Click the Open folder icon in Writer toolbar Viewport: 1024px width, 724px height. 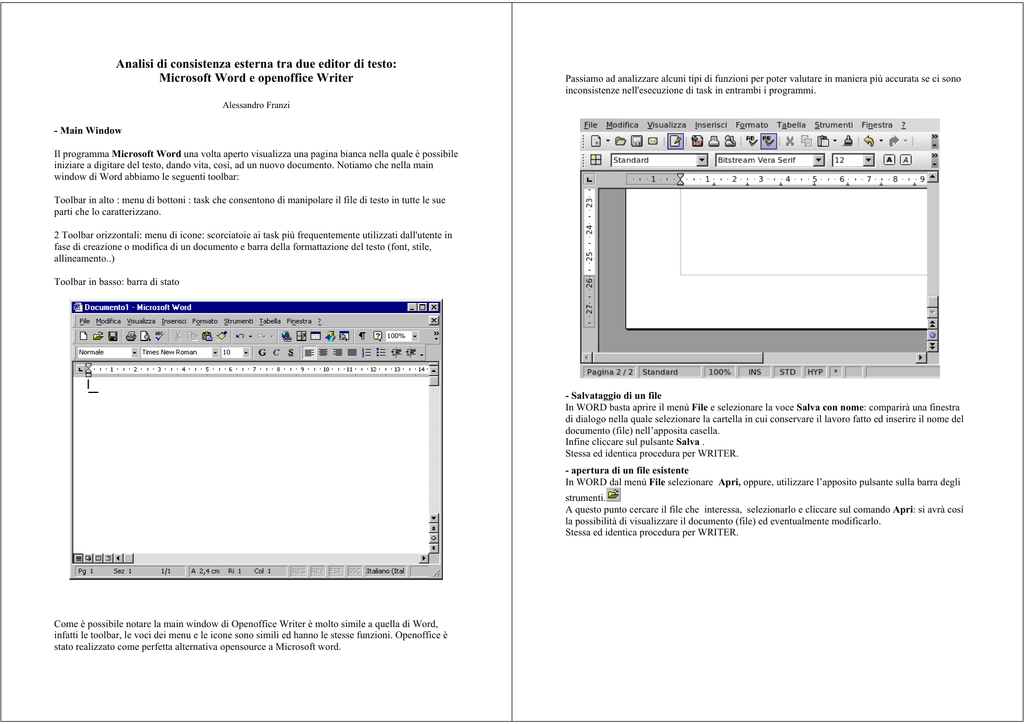(x=620, y=141)
